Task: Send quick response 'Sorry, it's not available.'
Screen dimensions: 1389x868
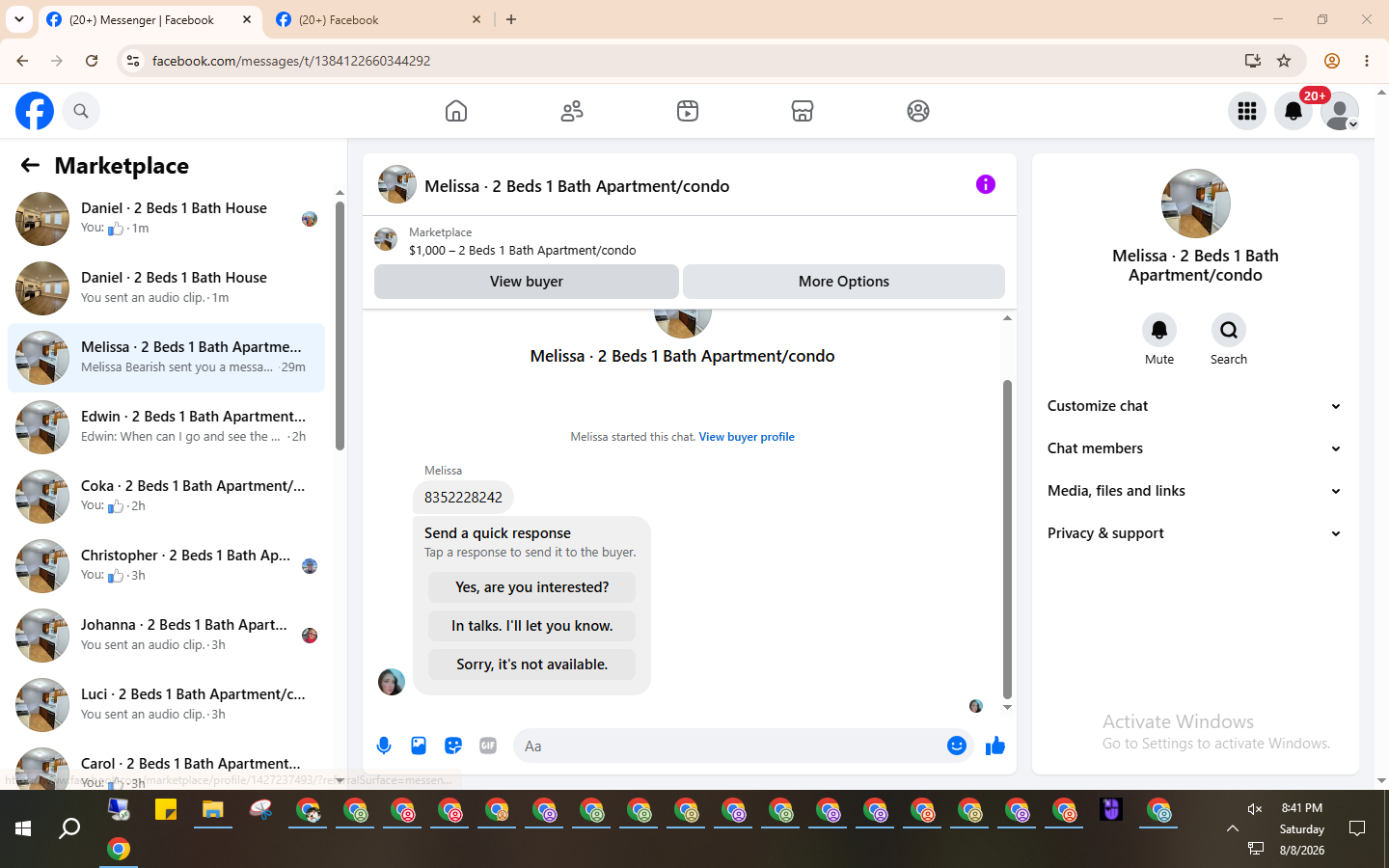Action: (x=532, y=665)
